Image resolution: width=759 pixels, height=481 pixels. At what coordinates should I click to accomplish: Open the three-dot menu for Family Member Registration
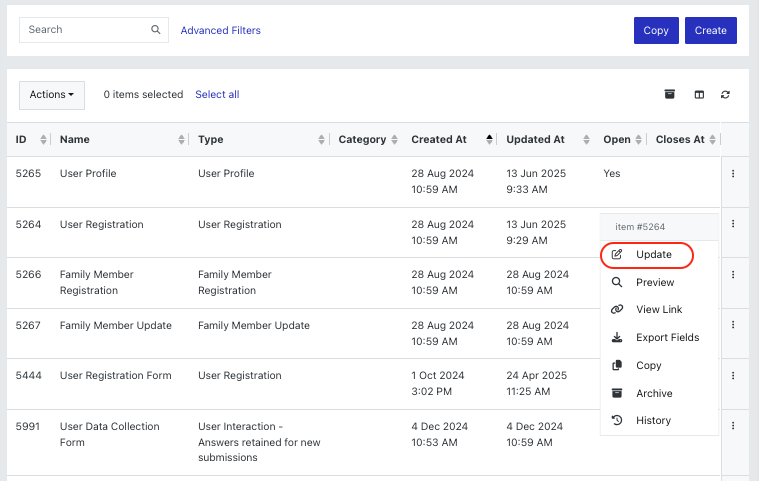[733, 275]
